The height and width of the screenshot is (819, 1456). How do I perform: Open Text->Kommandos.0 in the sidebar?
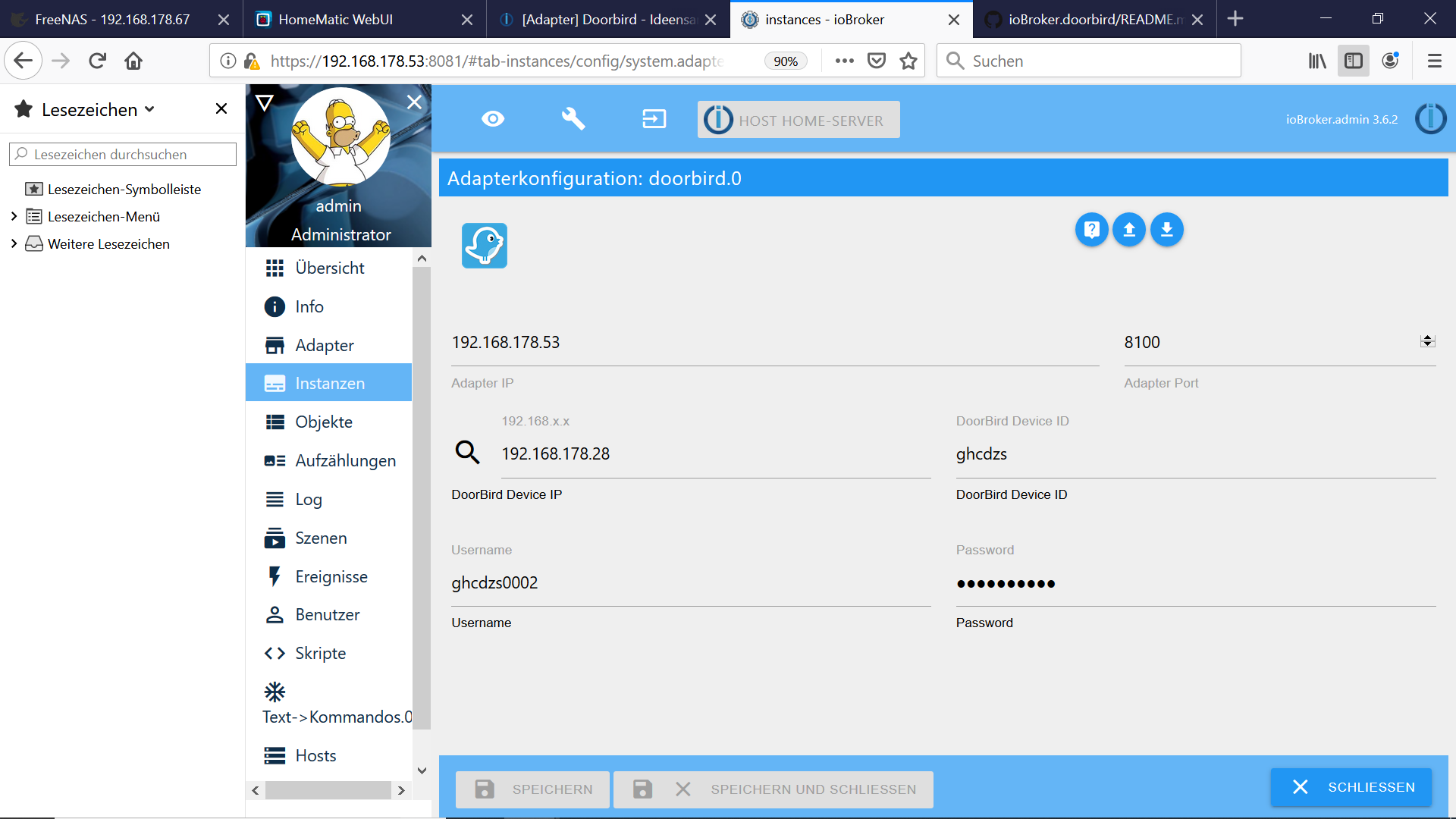coord(329,704)
